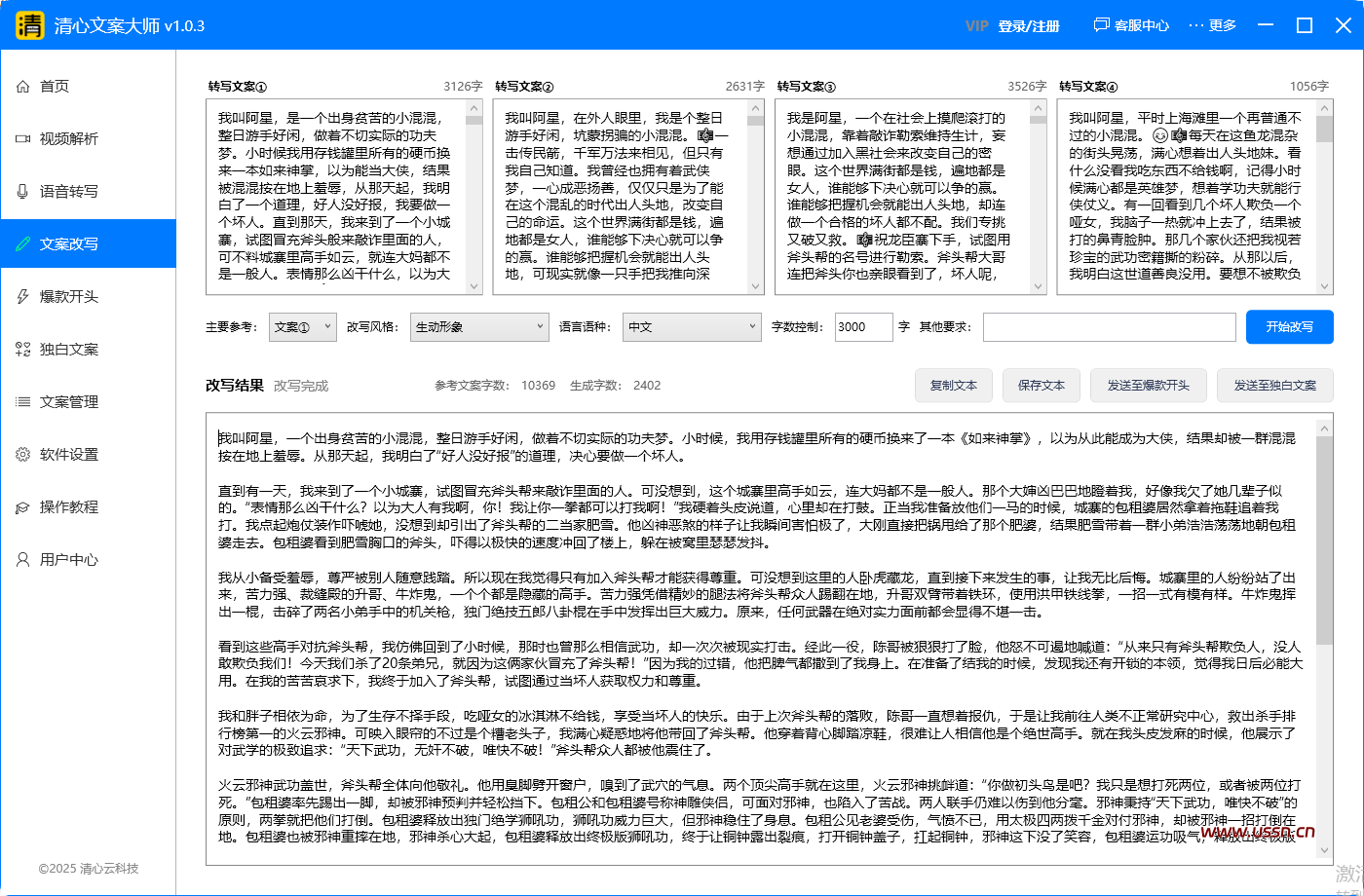Open the 主要参考 reference dropdown
This screenshot has width=1364, height=896.
coord(302,327)
